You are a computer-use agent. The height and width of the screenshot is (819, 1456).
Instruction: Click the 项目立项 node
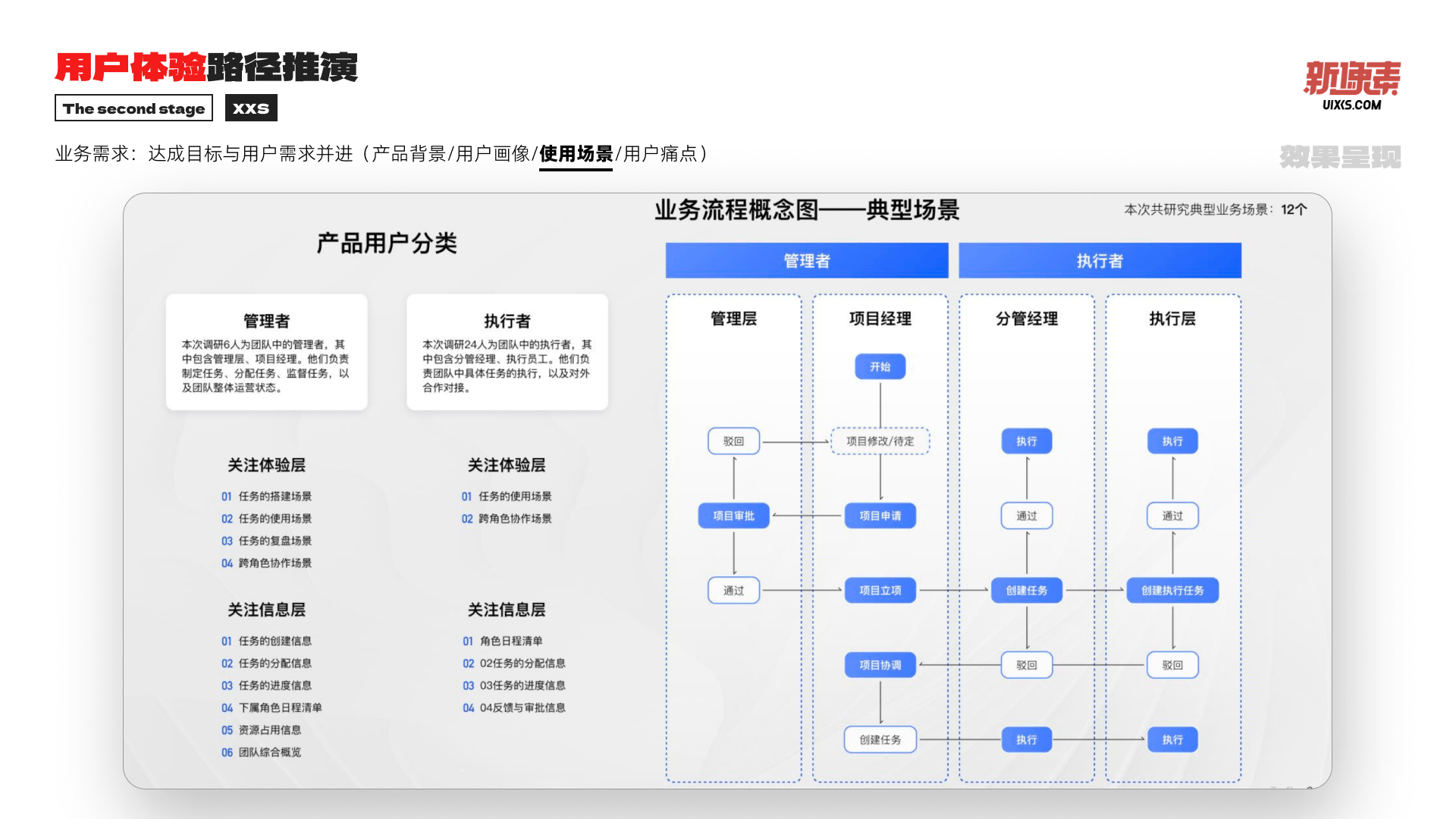click(880, 590)
